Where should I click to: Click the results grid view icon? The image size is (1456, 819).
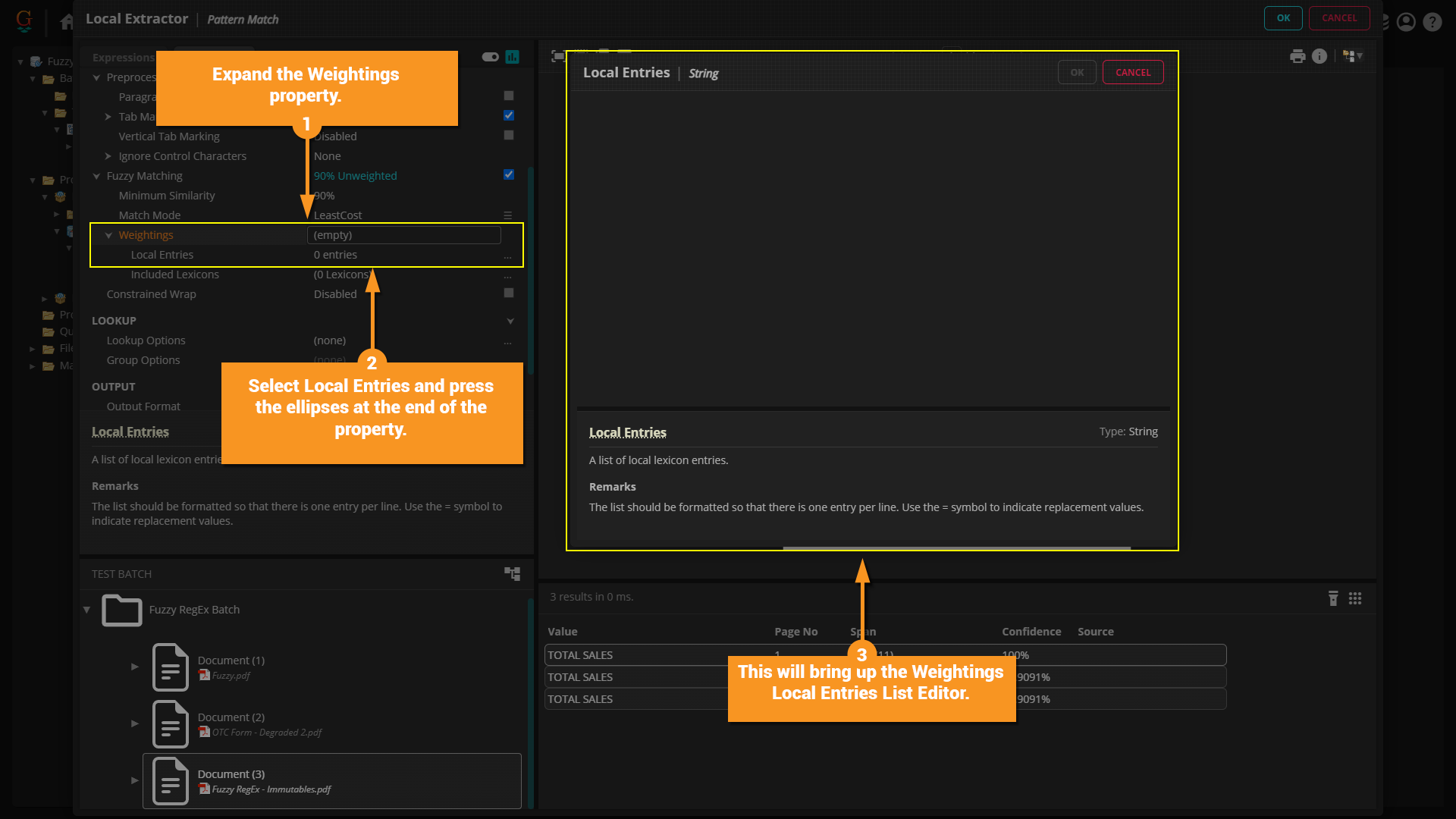[1355, 598]
